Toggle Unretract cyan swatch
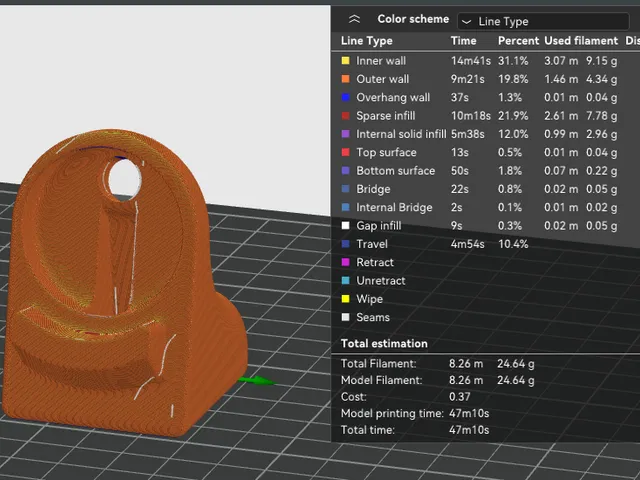This screenshot has height=480, width=640. pos(345,281)
